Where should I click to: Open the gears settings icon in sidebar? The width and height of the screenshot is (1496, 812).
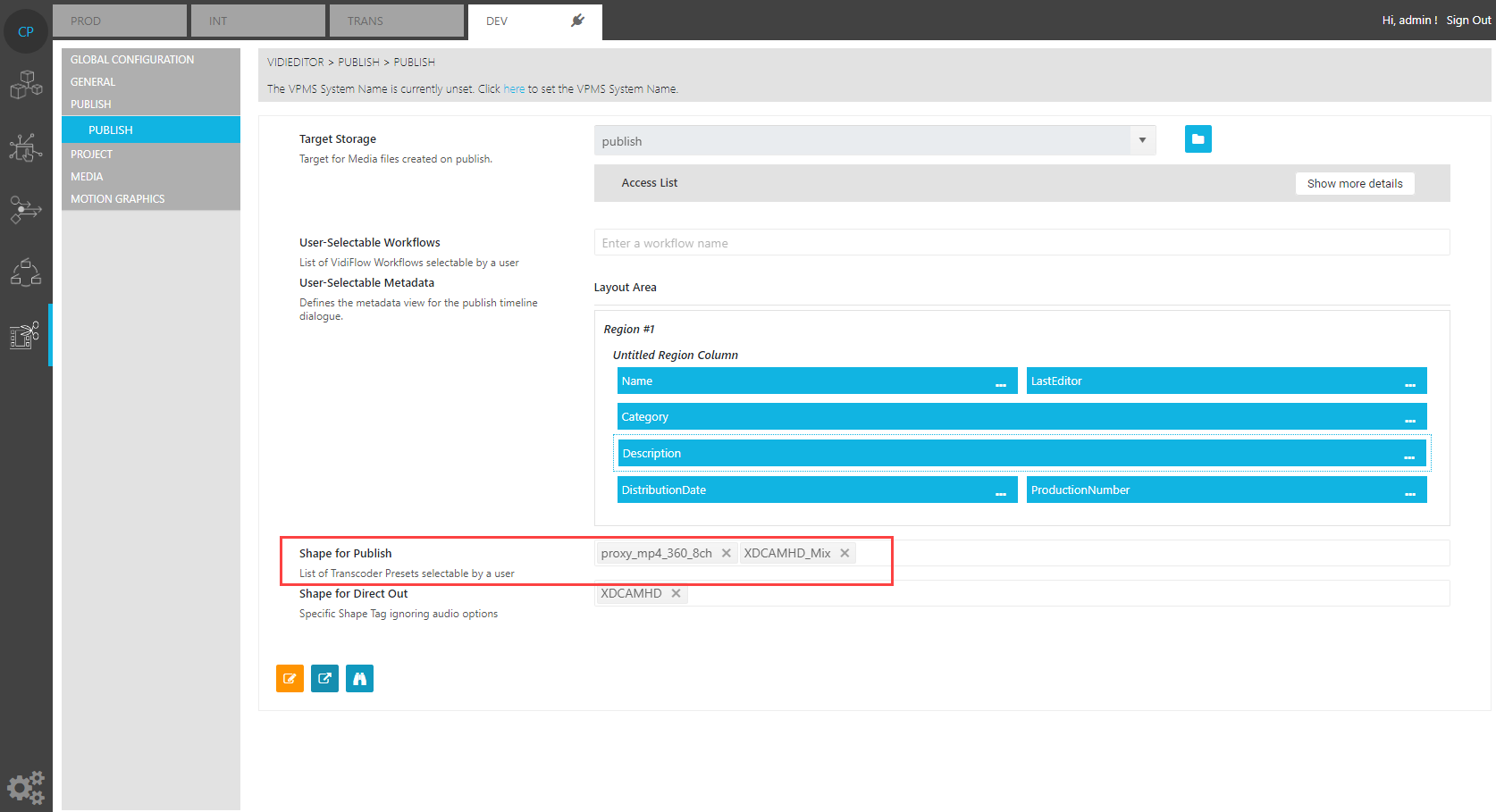pyautogui.click(x=25, y=787)
